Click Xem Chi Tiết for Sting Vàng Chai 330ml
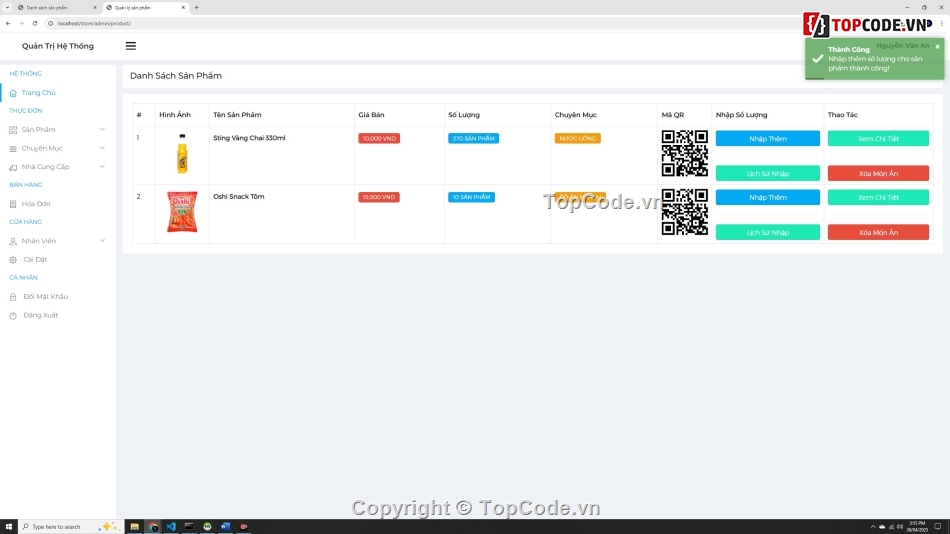The height and width of the screenshot is (534, 950). (x=878, y=139)
